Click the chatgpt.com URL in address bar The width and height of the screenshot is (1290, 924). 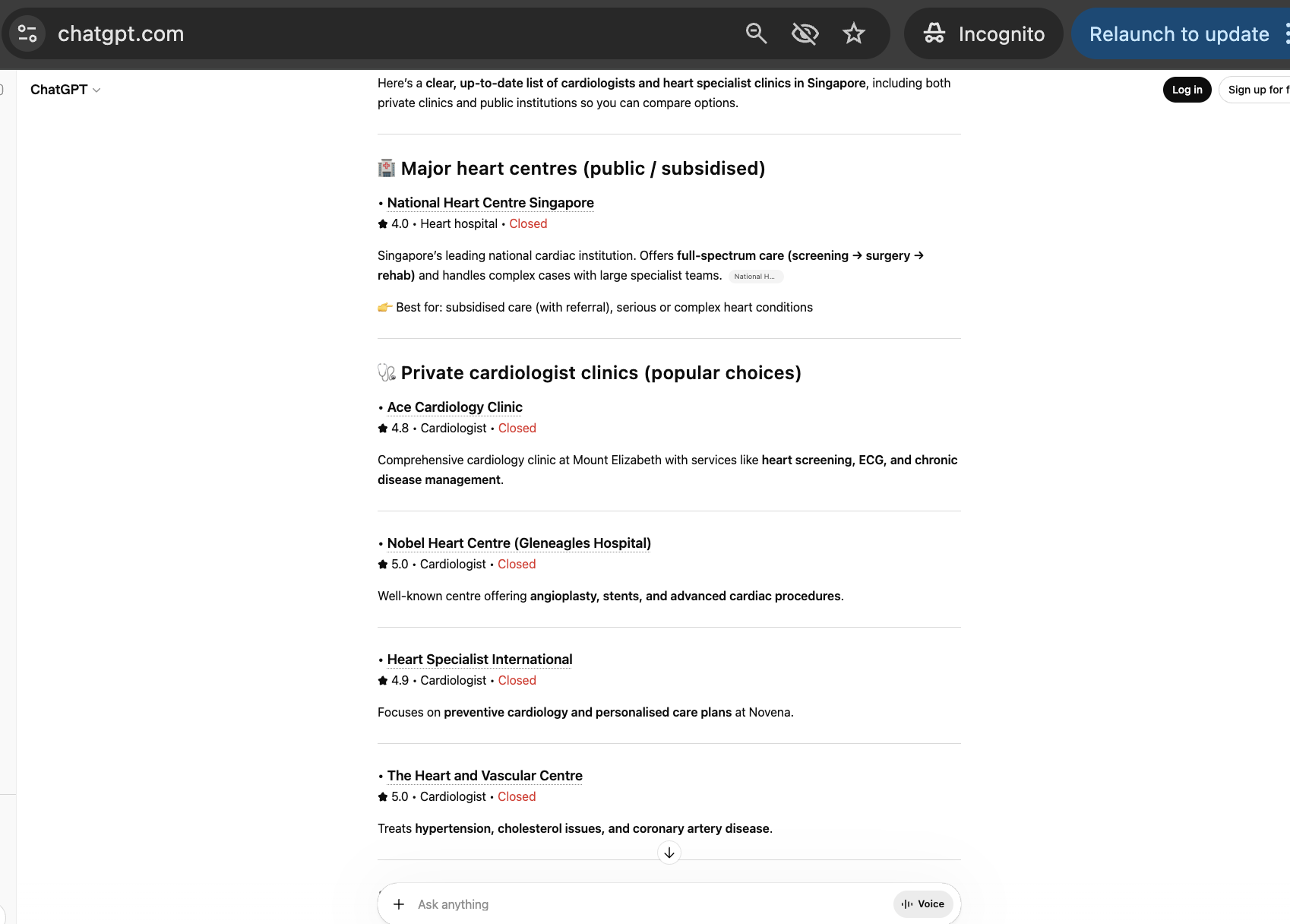pos(121,33)
